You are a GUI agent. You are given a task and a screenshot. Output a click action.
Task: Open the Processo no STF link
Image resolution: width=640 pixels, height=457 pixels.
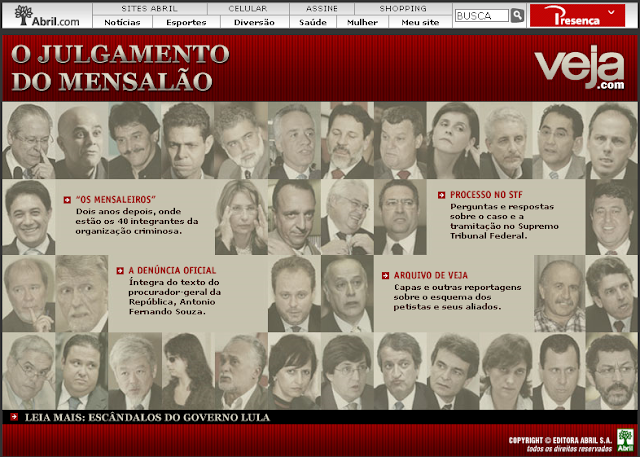(x=486, y=195)
